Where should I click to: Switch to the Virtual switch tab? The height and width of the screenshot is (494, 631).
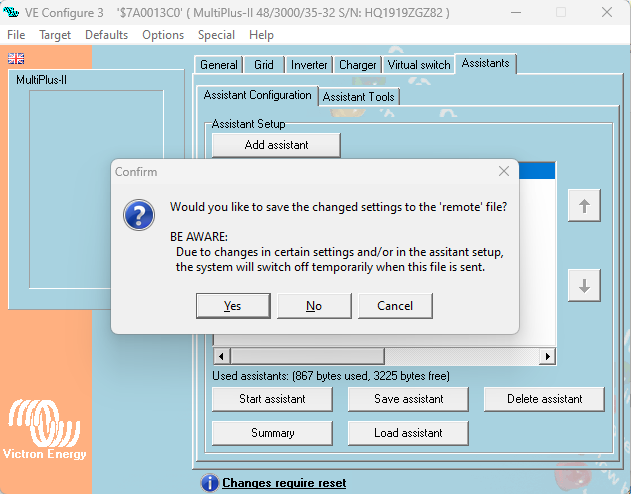419,65
